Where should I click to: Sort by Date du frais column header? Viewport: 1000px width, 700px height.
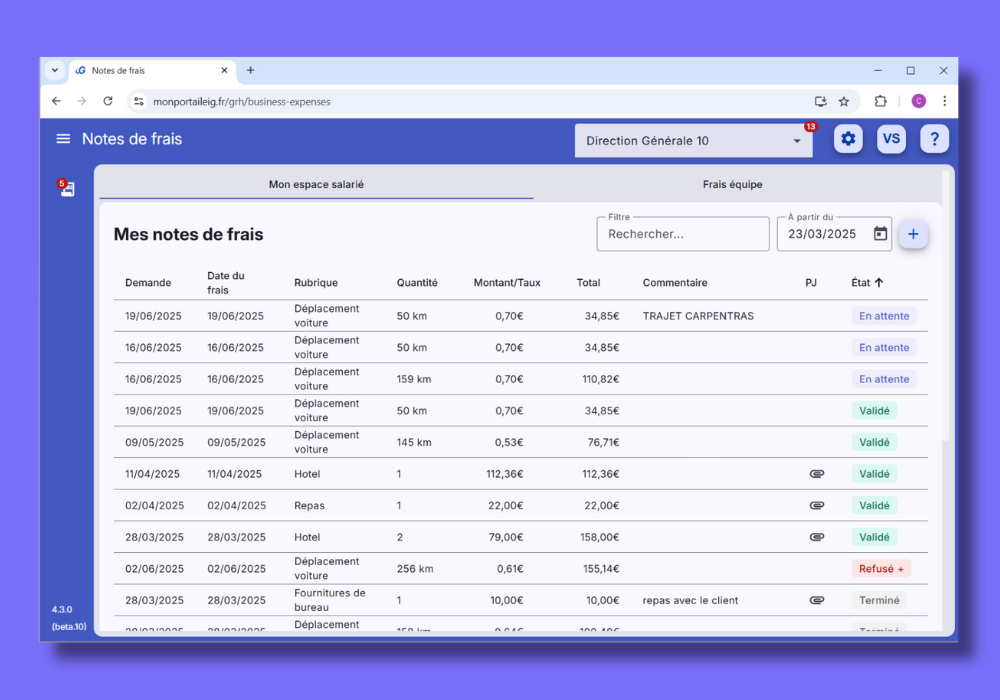pyautogui.click(x=226, y=282)
